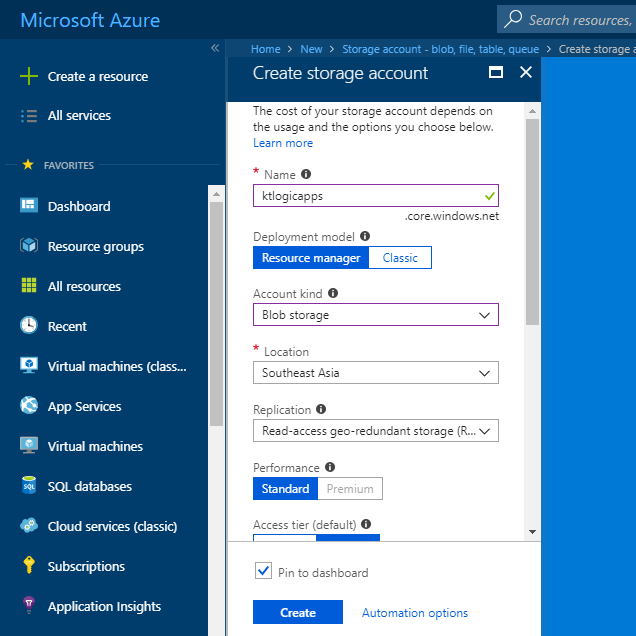Click the search magnifier icon
This screenshot has height=636, width=636.
point(513,19)
